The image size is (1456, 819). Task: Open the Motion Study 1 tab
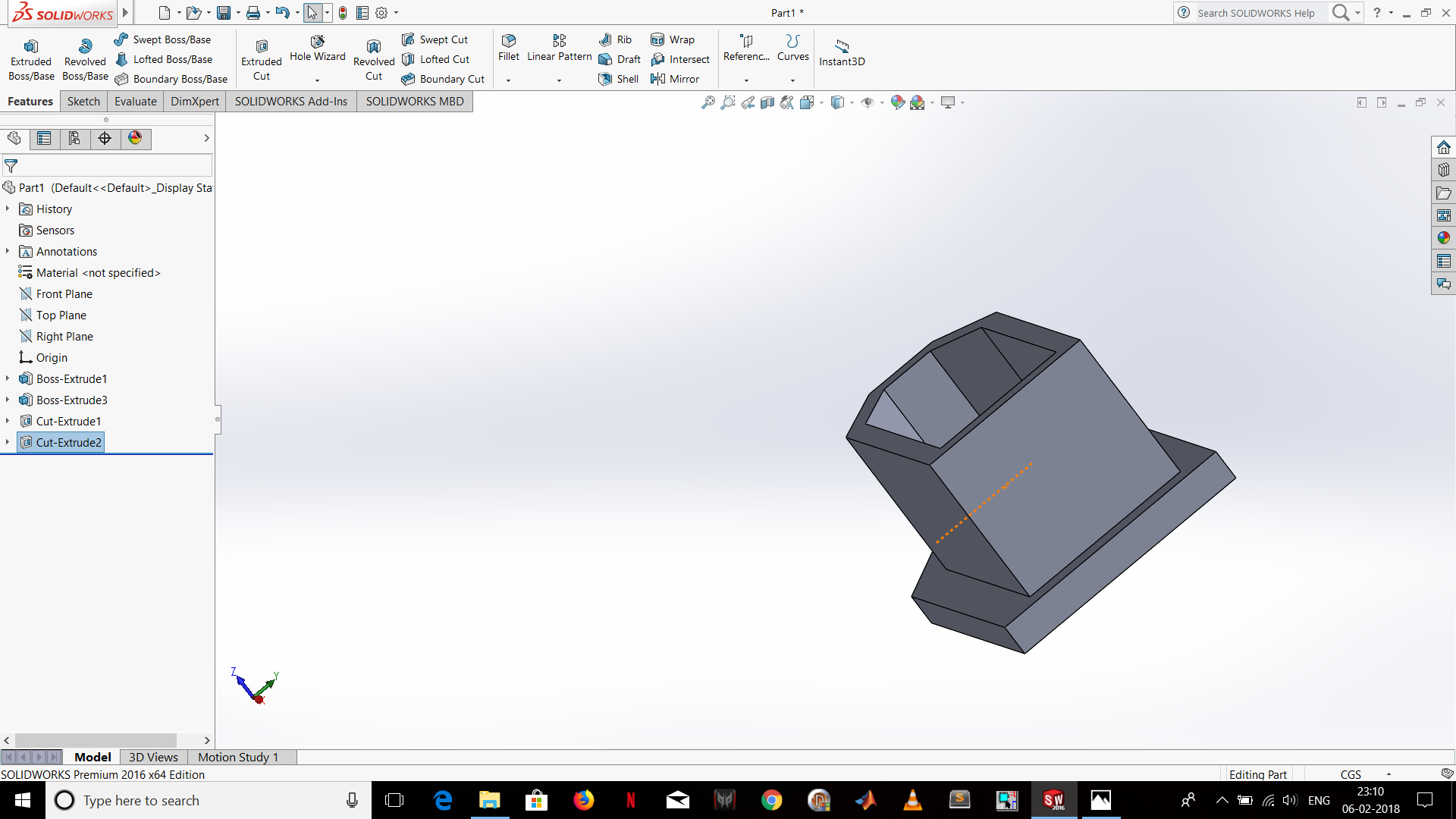pyautogui.click(x=238, y=757)
